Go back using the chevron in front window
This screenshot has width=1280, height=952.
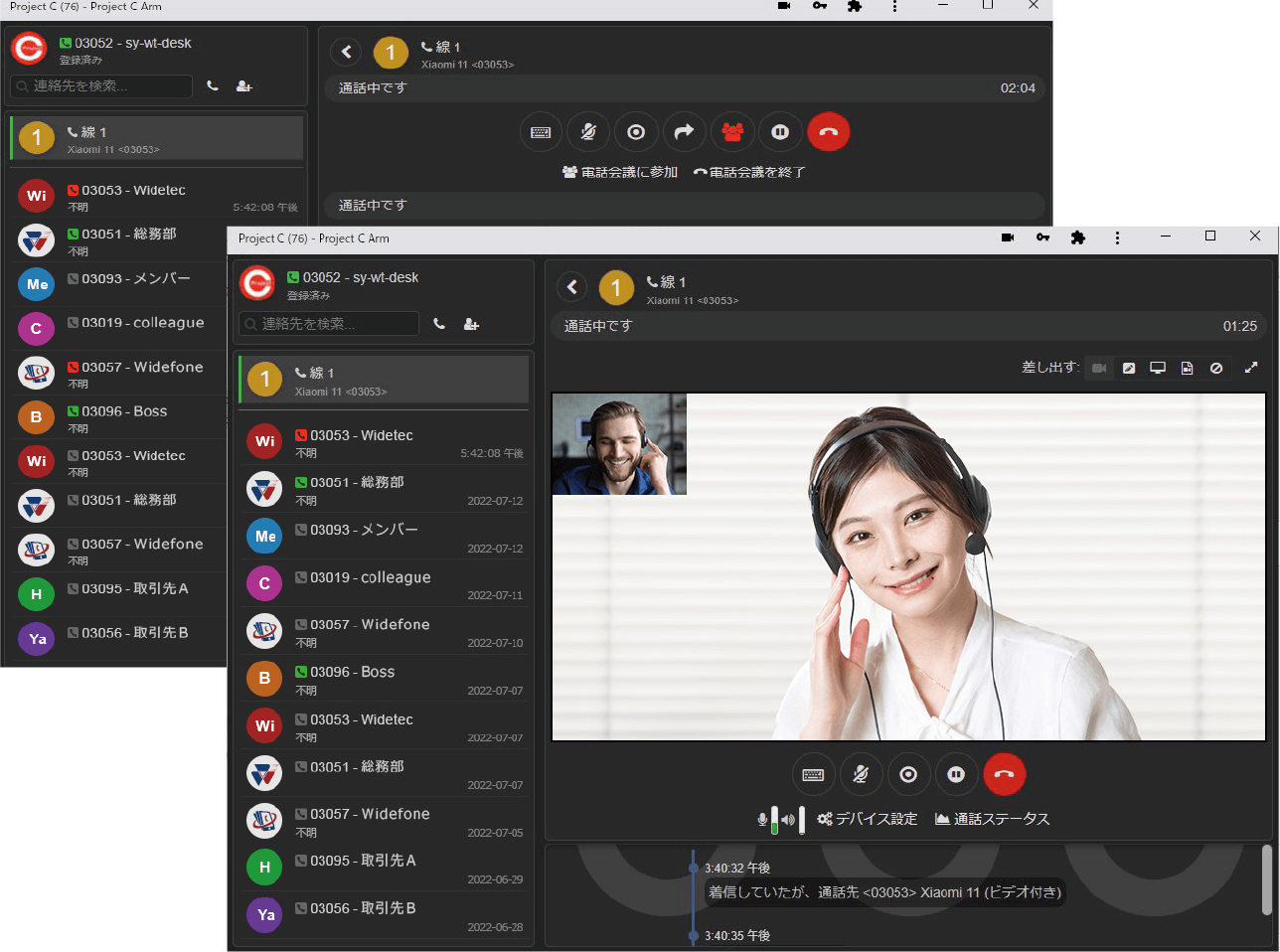[571, 287]
